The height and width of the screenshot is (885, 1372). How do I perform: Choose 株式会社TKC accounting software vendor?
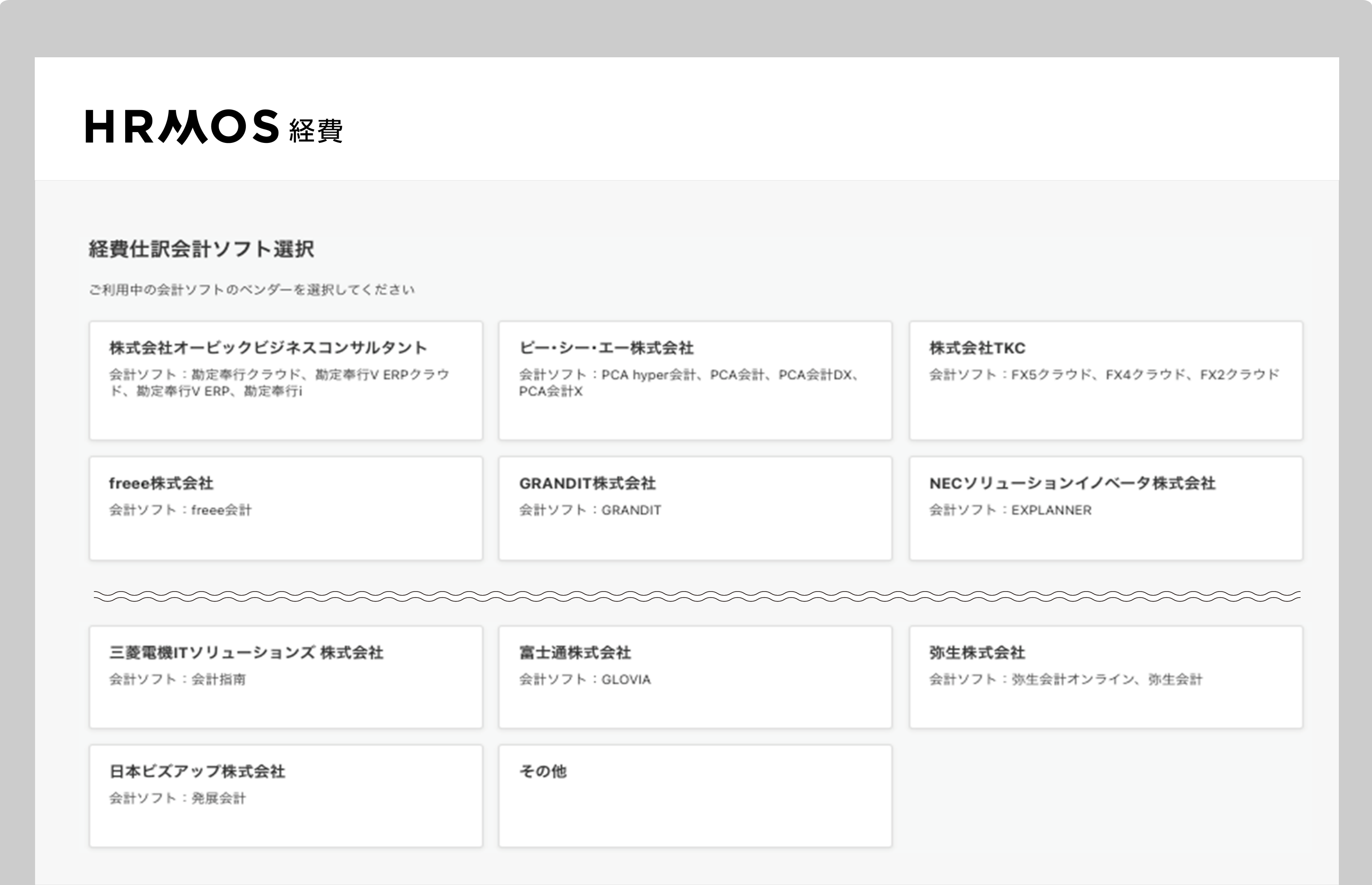[1106, 379]
